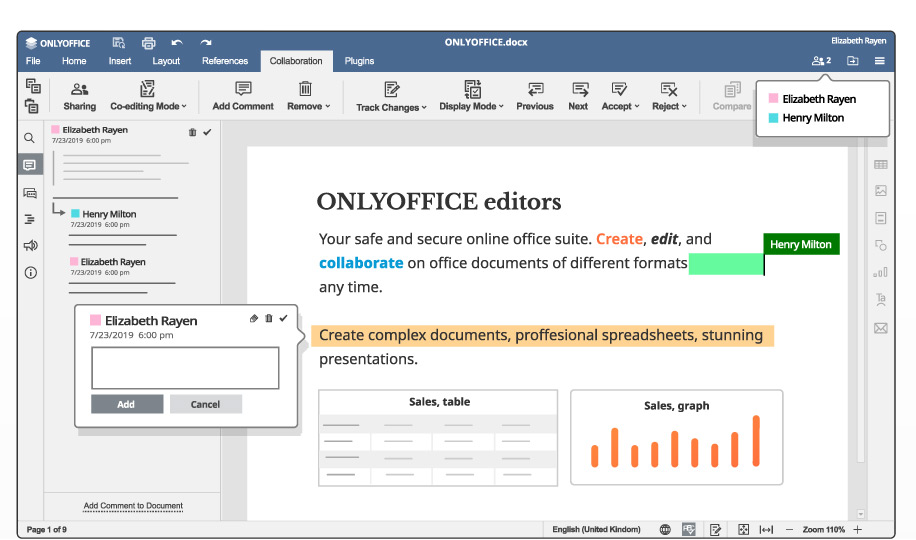Expand the Accept changes dropdown
Viewport: 916px width, 540px height.
tap(620, 106)
